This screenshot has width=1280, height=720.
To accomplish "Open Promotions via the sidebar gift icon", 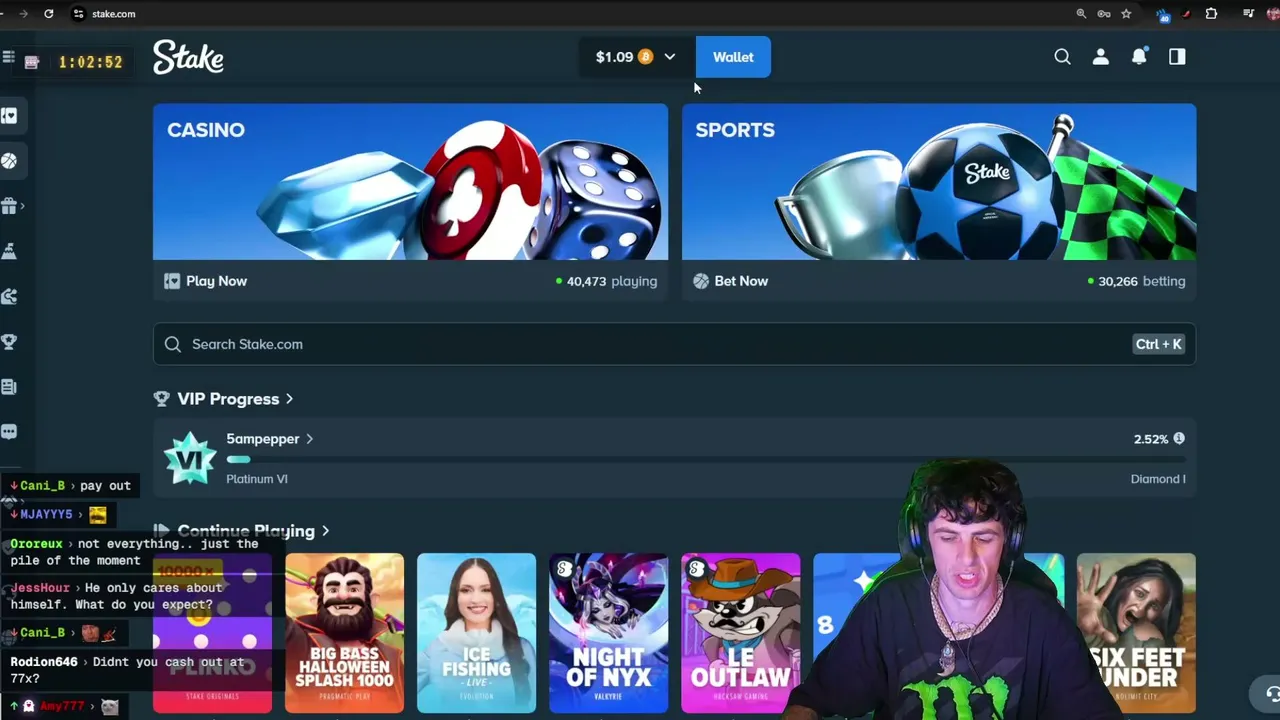I will point(9,206).
